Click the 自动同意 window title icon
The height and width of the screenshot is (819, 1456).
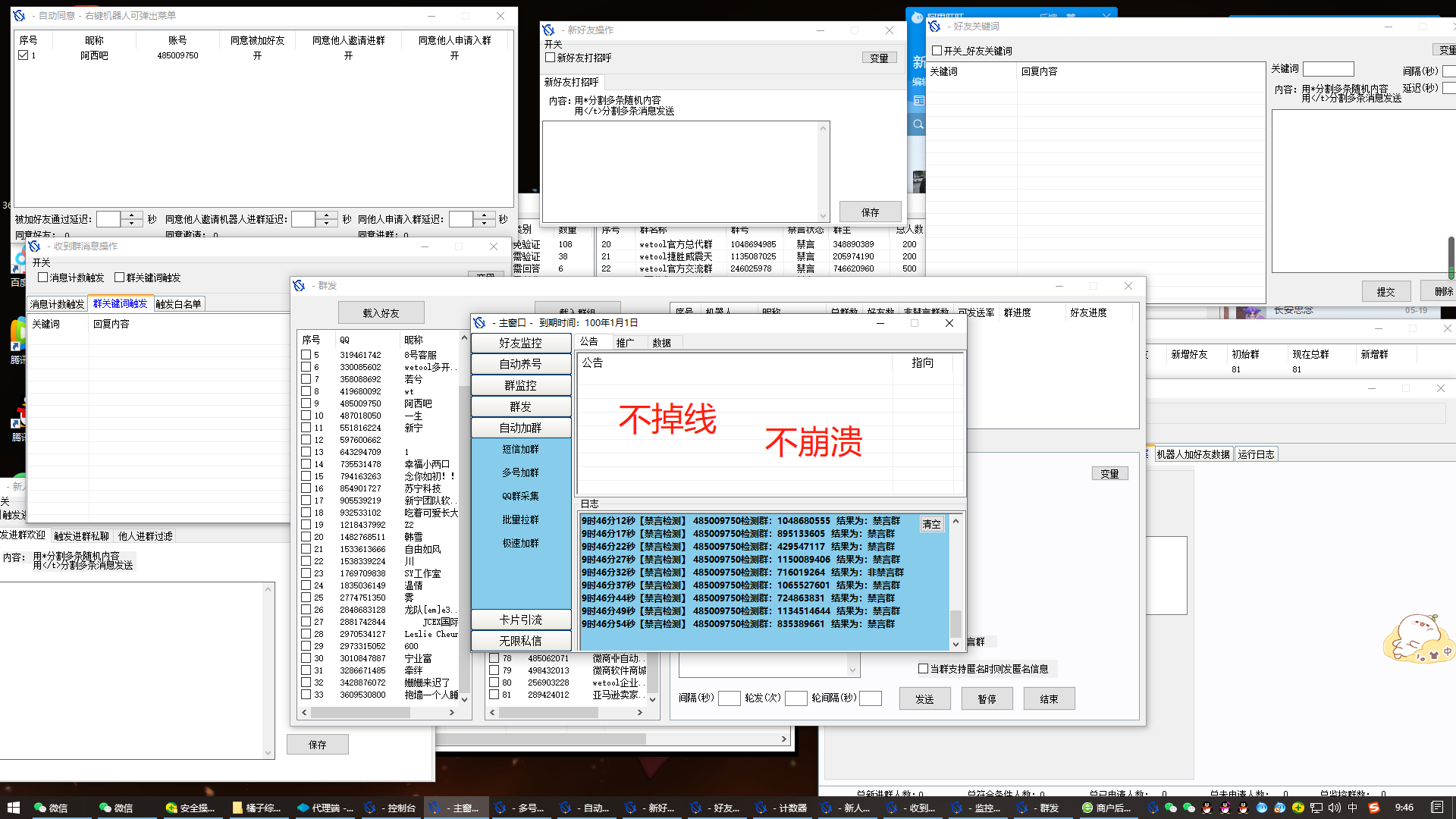pyautogui.click(x=19, y=16)
